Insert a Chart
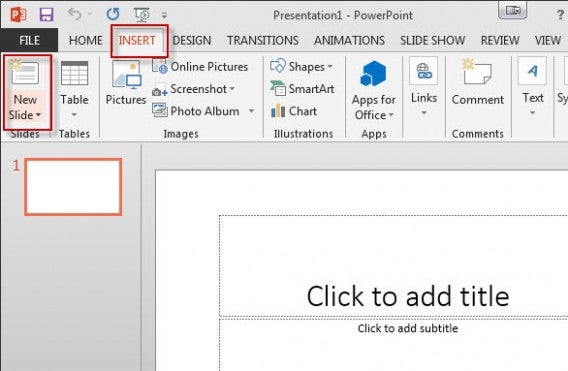This screenshot has height=371, width=568. click(294, 111)
